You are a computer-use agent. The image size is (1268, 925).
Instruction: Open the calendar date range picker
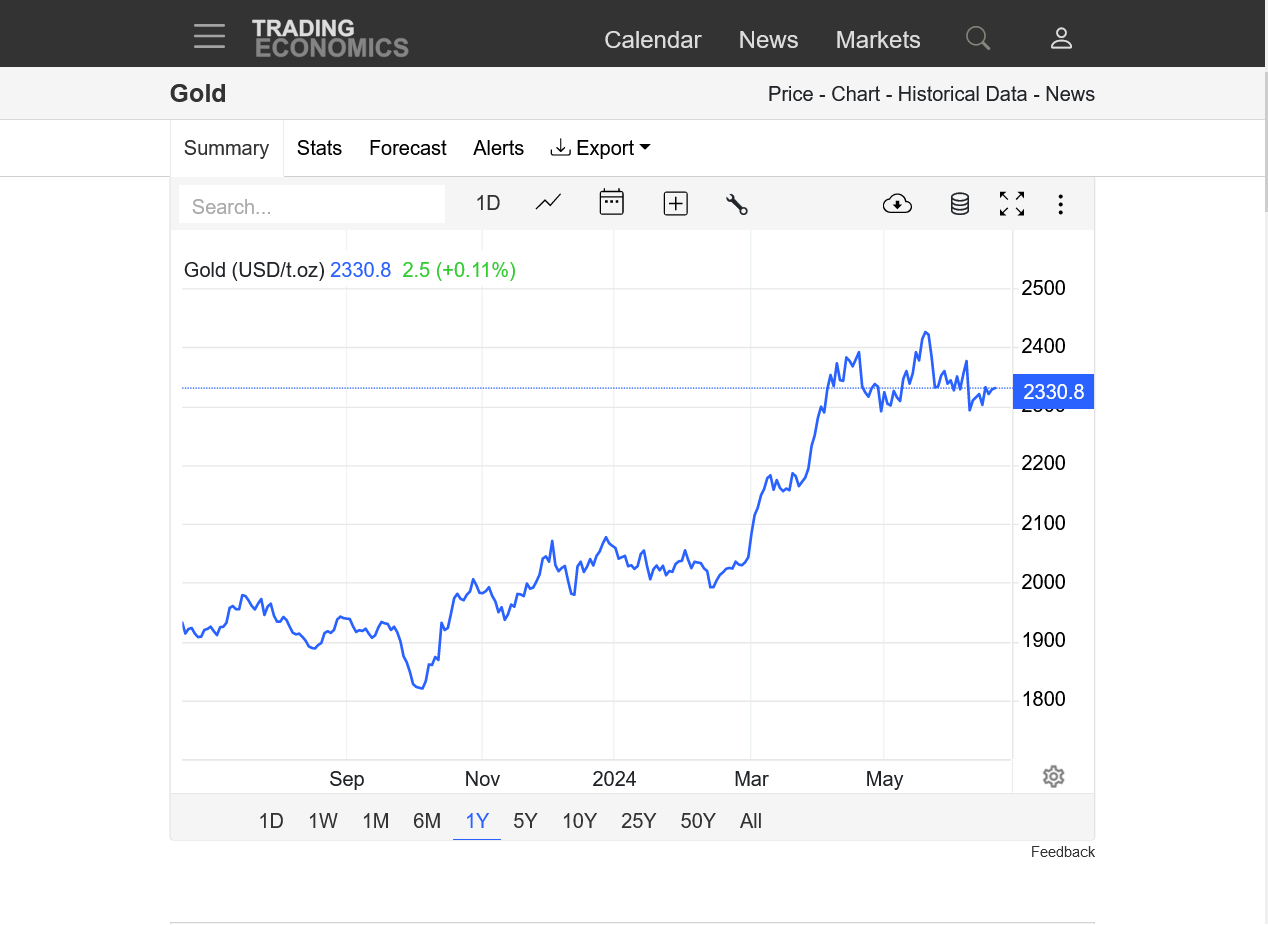[x=611, y=203]
